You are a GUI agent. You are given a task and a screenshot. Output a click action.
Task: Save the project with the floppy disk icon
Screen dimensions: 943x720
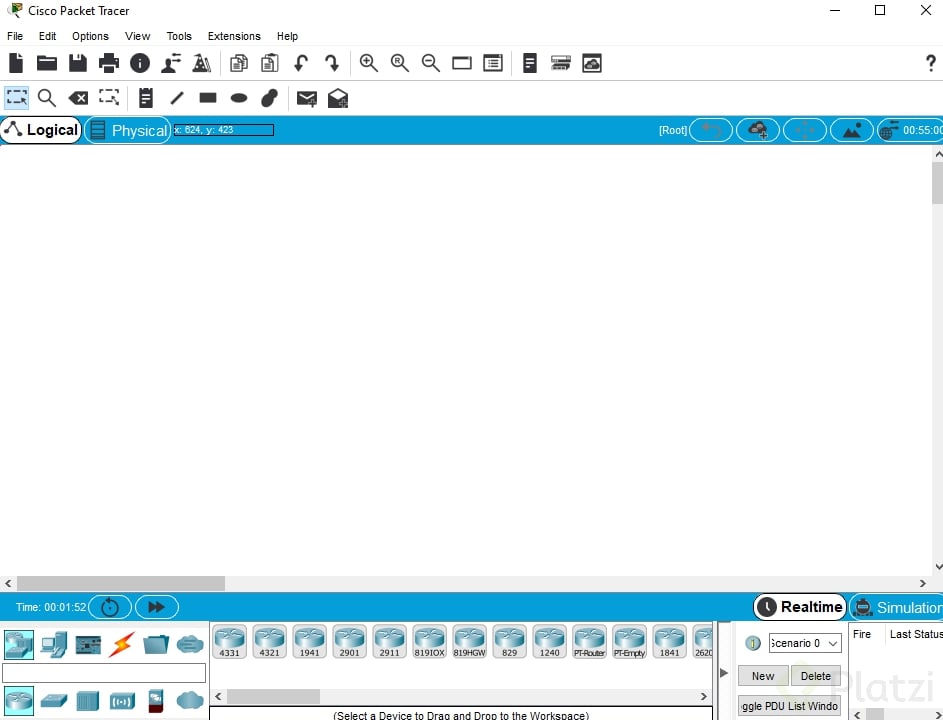(78, 63)
